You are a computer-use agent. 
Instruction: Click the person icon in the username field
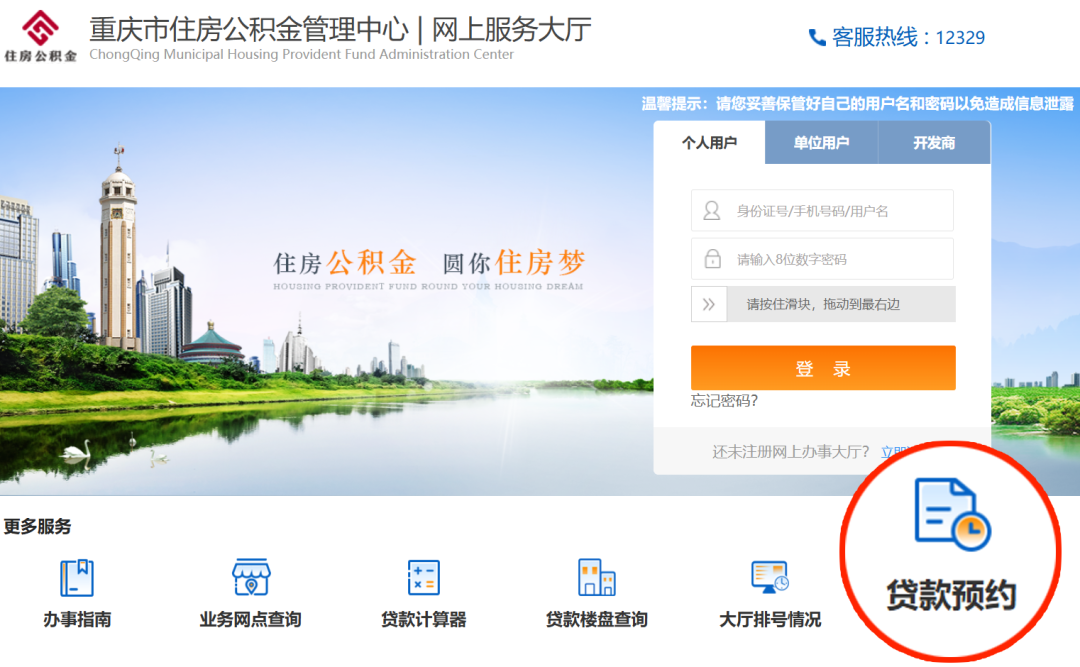712,210
